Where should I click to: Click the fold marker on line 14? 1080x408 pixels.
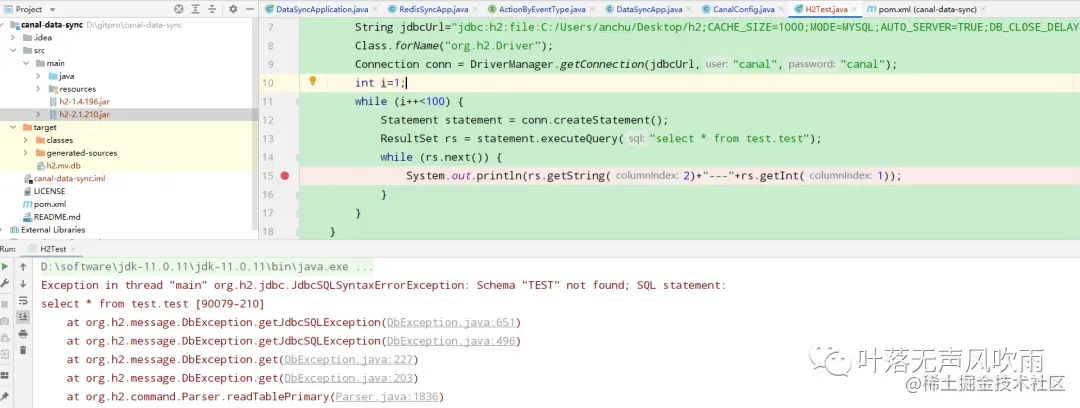point(298,158)
